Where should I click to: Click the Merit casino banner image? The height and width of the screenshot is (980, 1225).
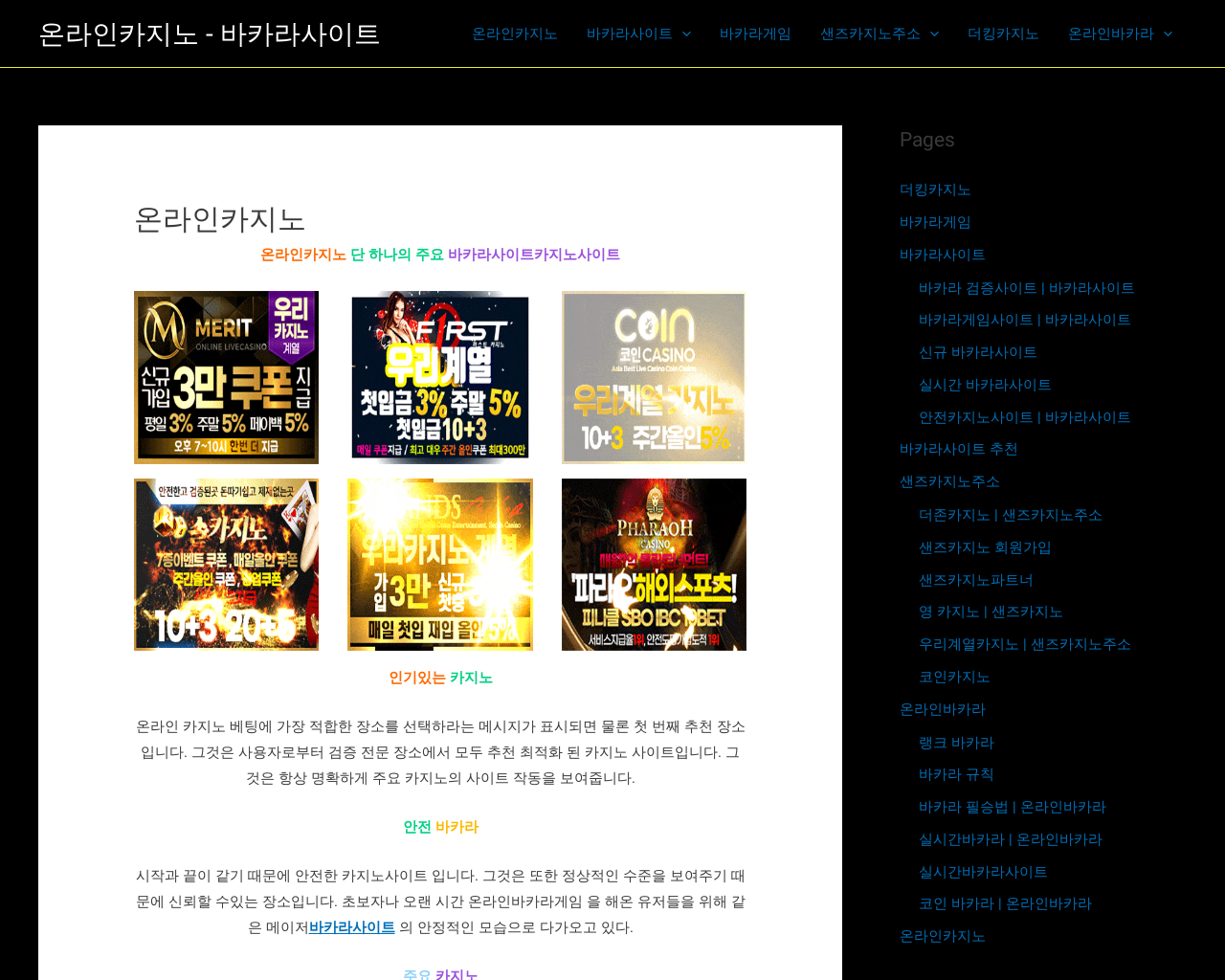226,377
